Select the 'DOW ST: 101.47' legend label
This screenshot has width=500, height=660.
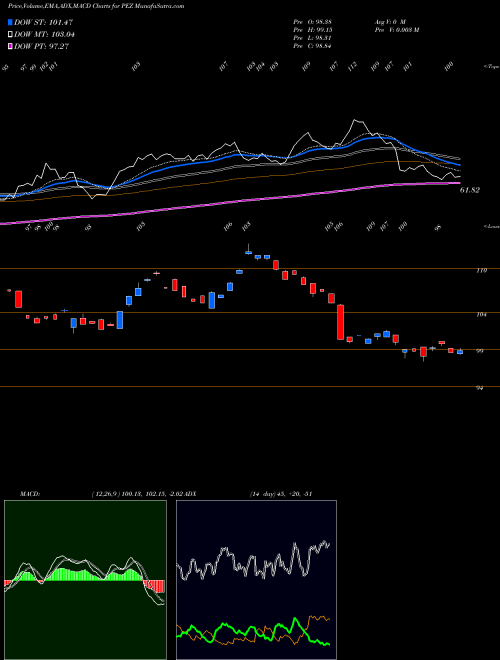coord(44,22)
